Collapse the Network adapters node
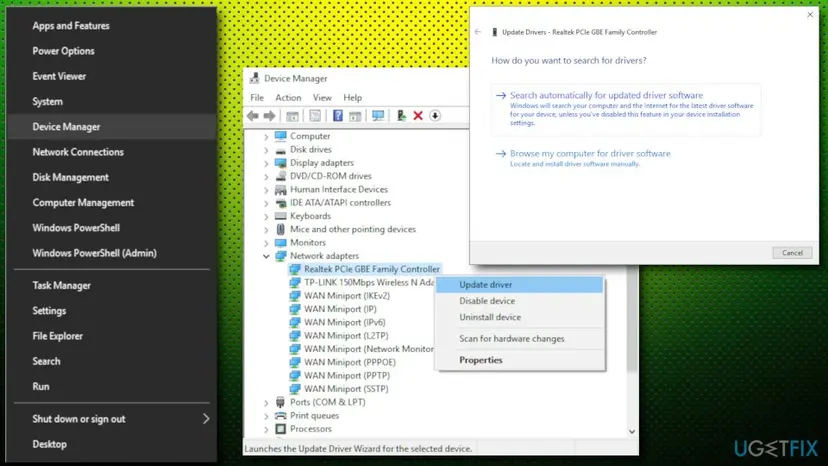Viewport: 828px width, 466px height. pyautogui.click(x=266, y=256)
